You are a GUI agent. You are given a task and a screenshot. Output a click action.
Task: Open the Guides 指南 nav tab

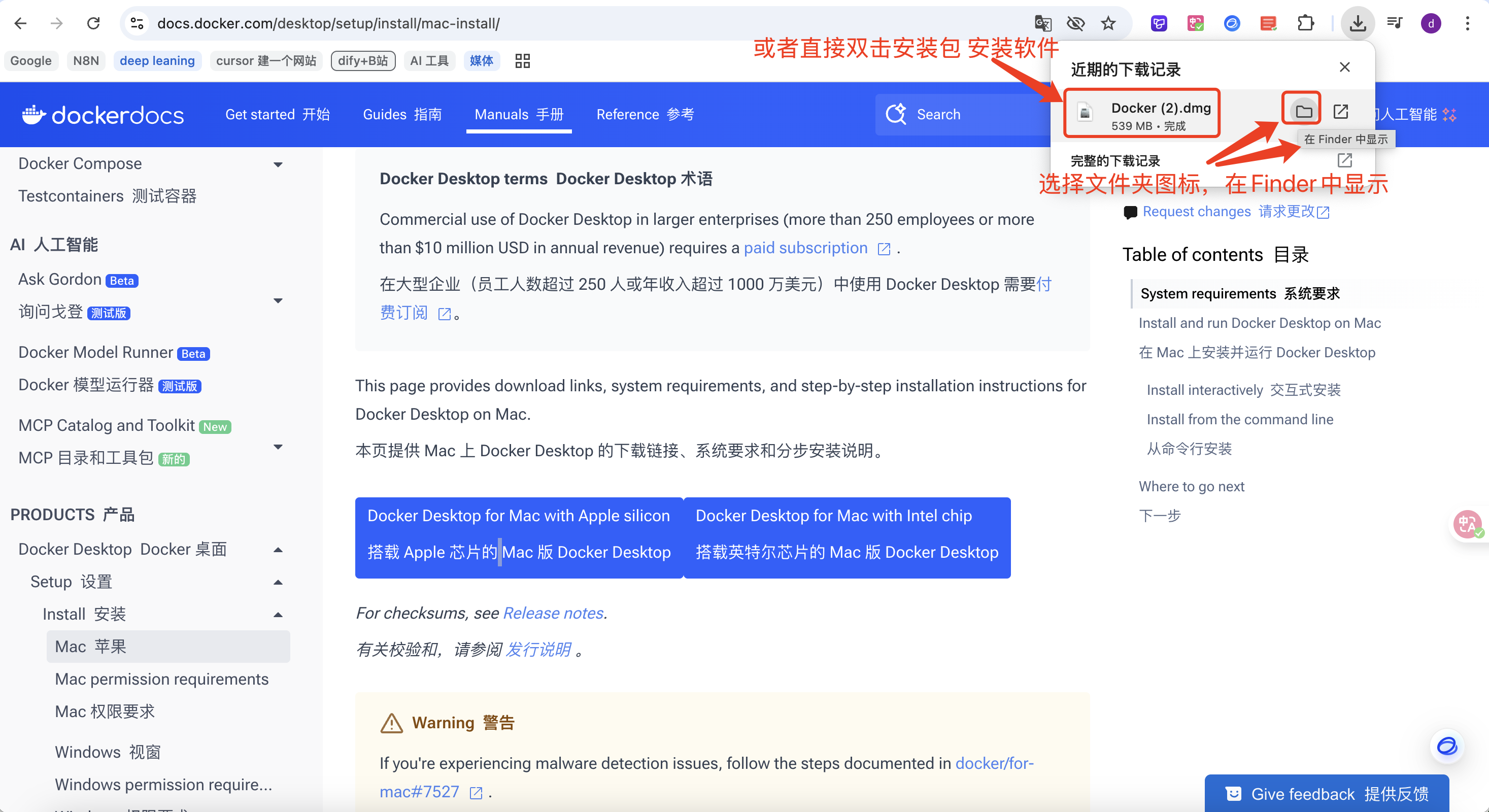[x=402, y=114]
